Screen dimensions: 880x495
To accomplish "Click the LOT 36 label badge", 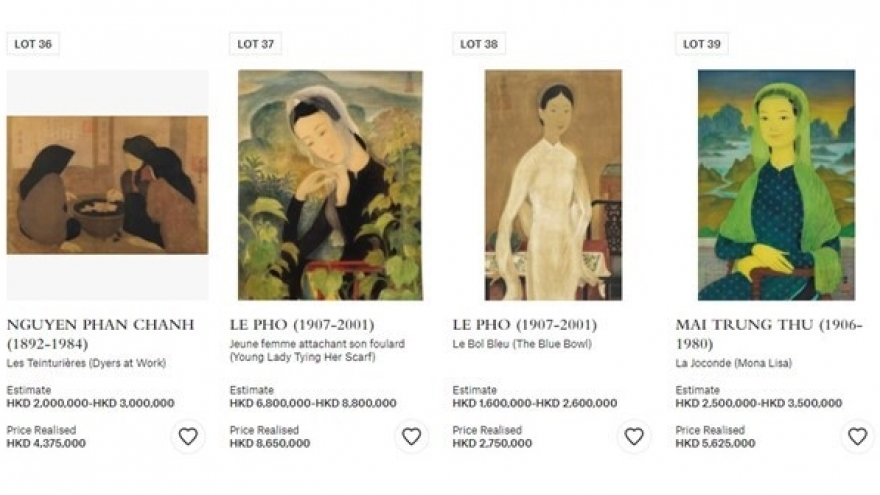I will coord(32,44).
